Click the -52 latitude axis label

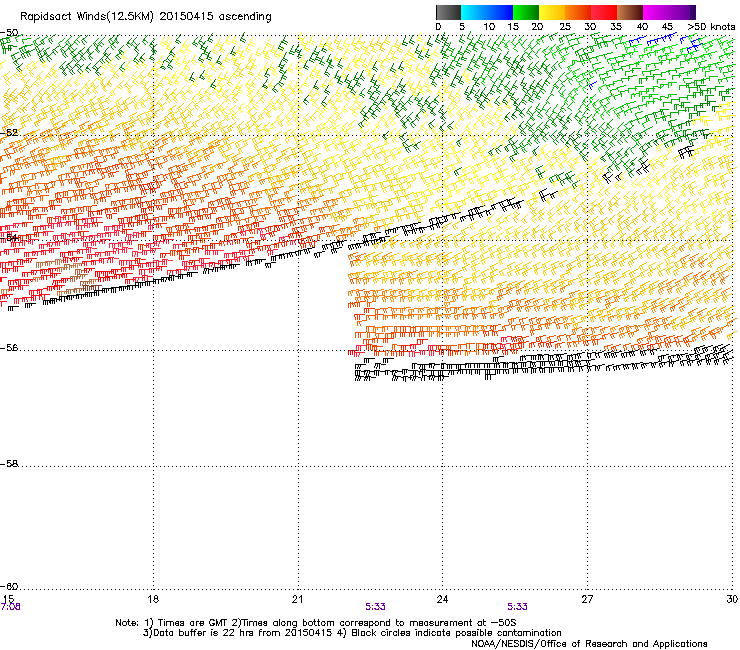click(9, 133)
